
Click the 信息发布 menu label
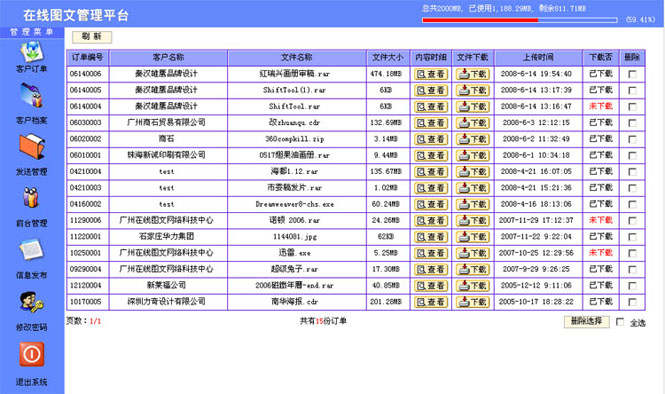31,275
